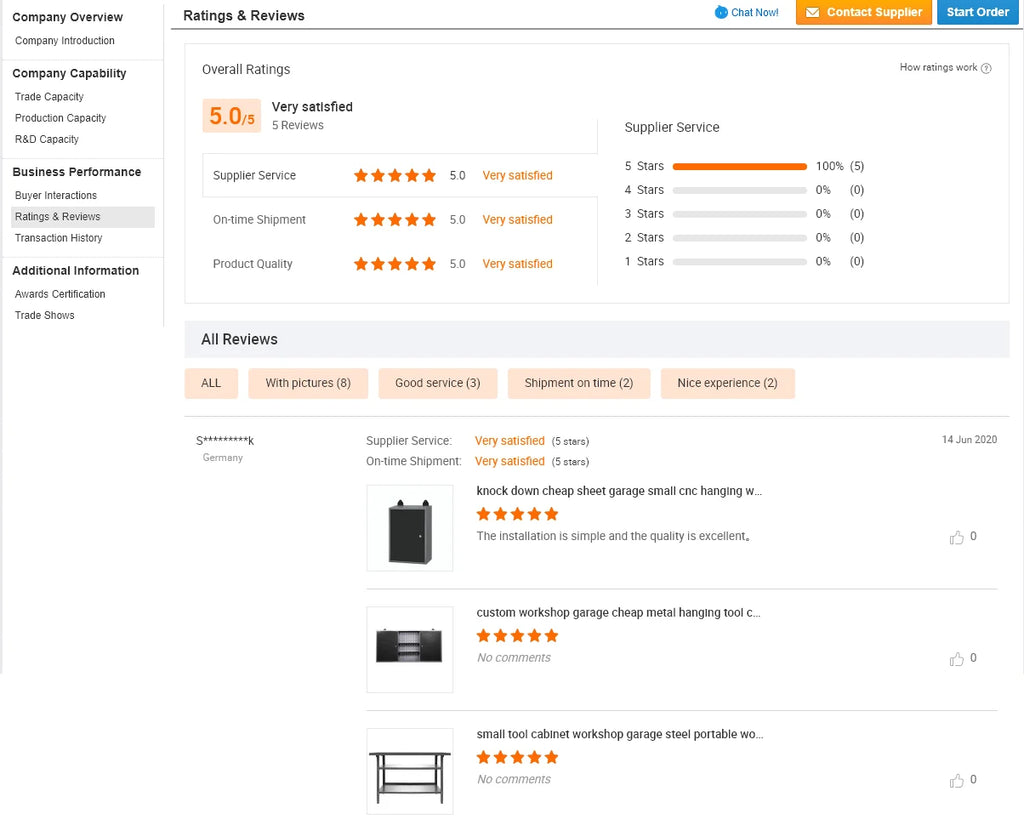Screen dimensions: 1024x825
Task: Click the 4 Stars progress bar
Action: pos(739,191)
